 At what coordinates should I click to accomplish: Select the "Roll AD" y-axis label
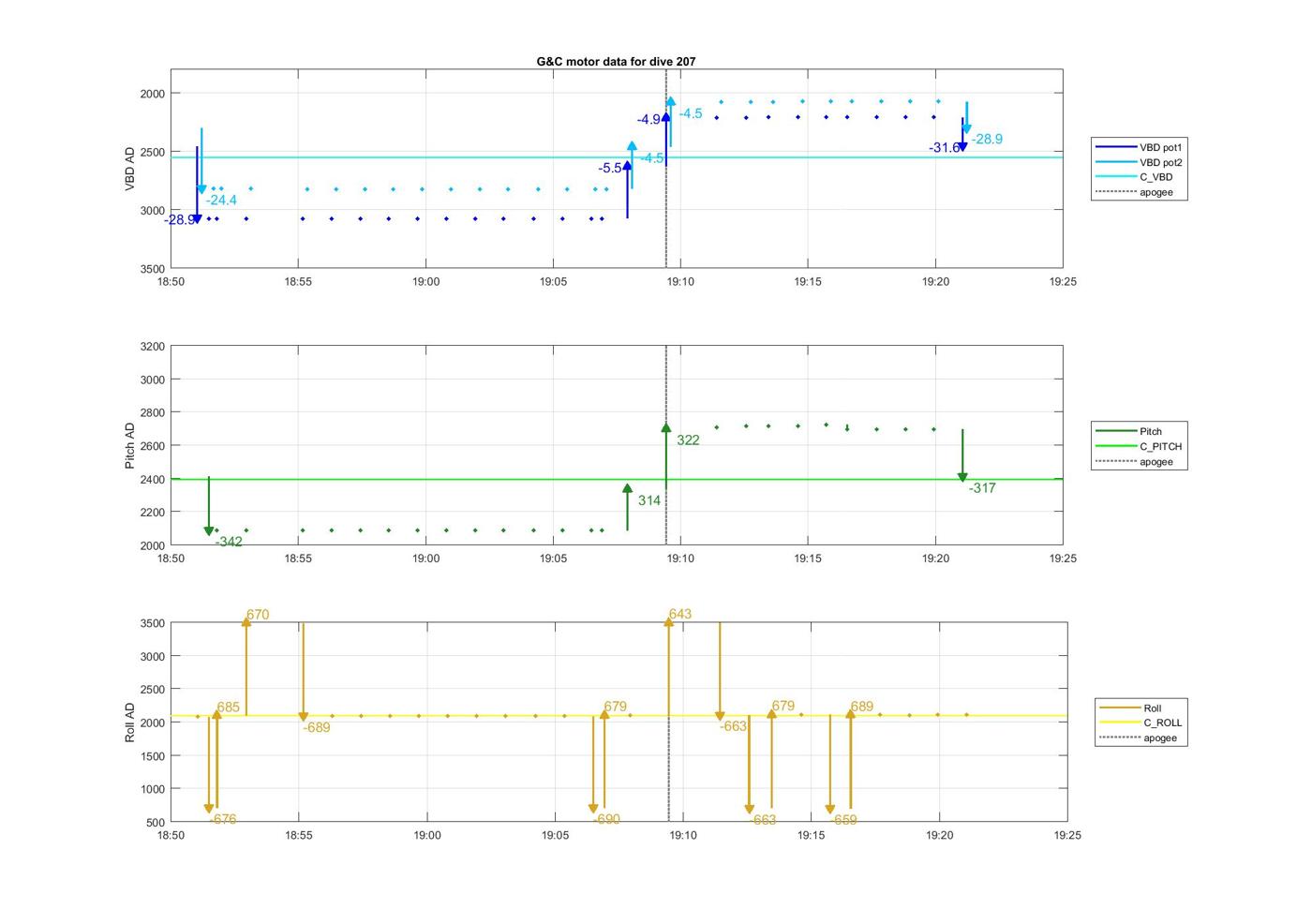click(130, 723)
